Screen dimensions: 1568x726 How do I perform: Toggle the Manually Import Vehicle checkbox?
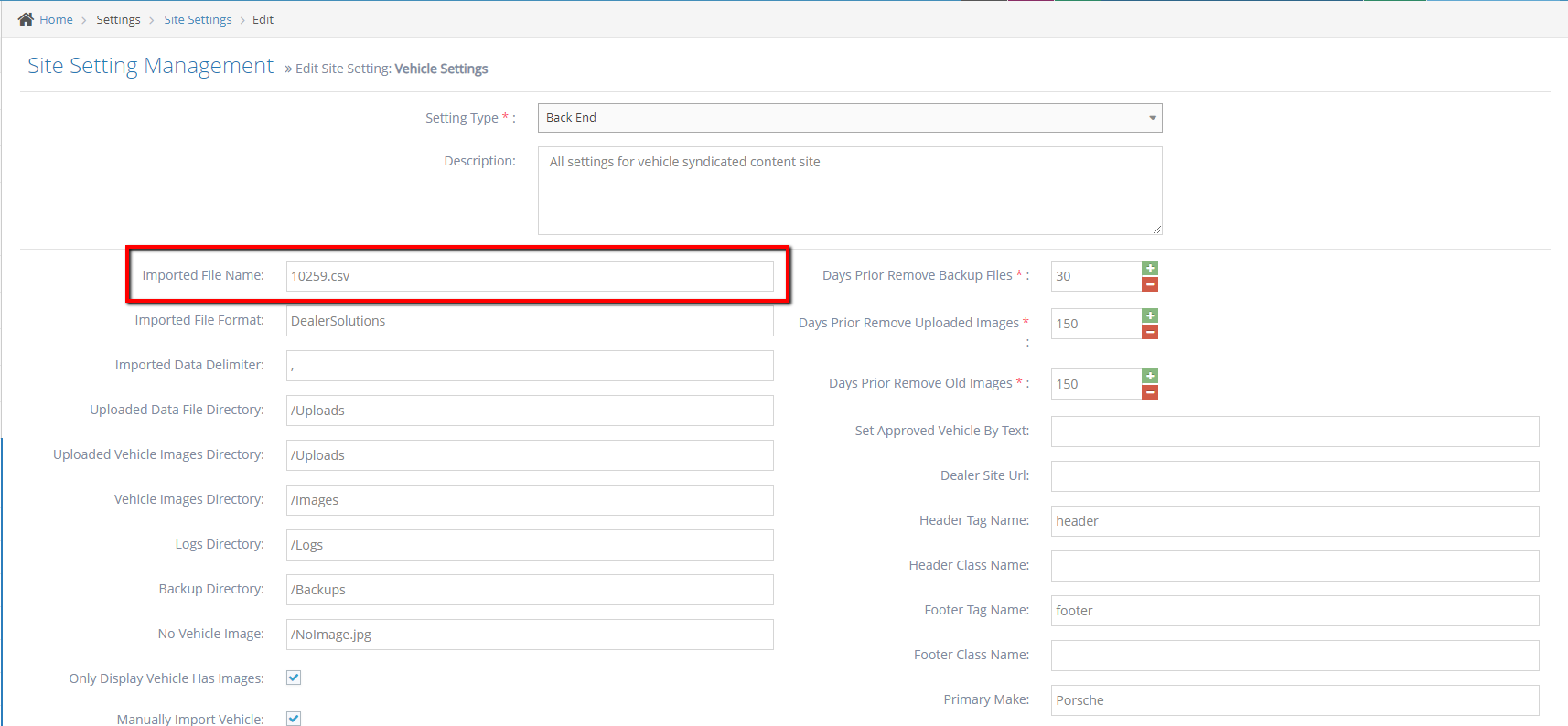pos(294,718)
